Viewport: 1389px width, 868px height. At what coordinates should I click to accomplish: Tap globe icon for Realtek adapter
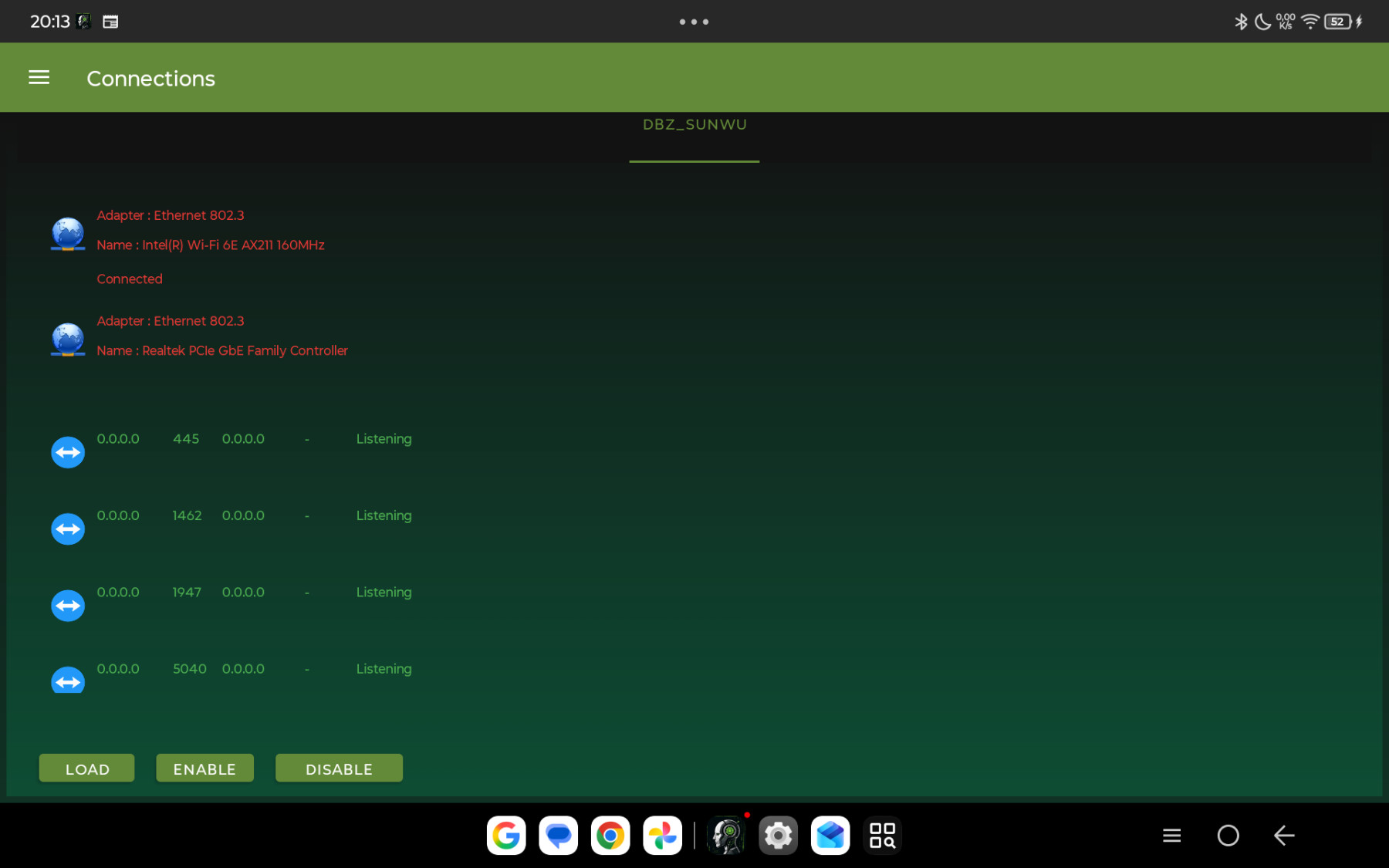pyautogui.click(x=68, y=339)
